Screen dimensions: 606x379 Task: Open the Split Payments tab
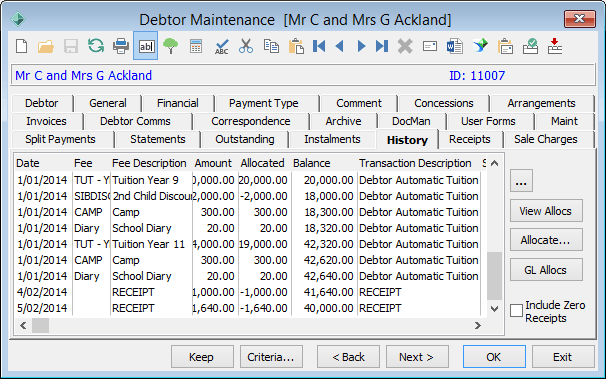pos(60,139)
